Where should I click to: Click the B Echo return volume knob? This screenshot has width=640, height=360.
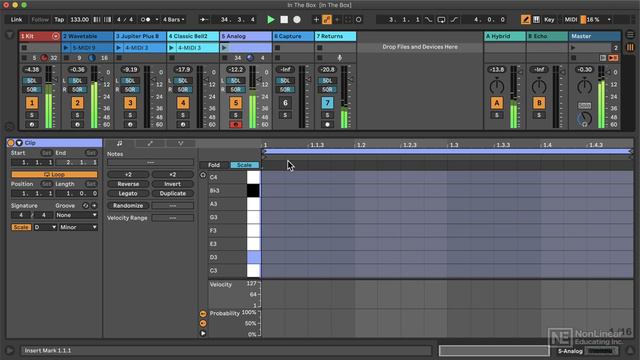click(x=539, y=87)
